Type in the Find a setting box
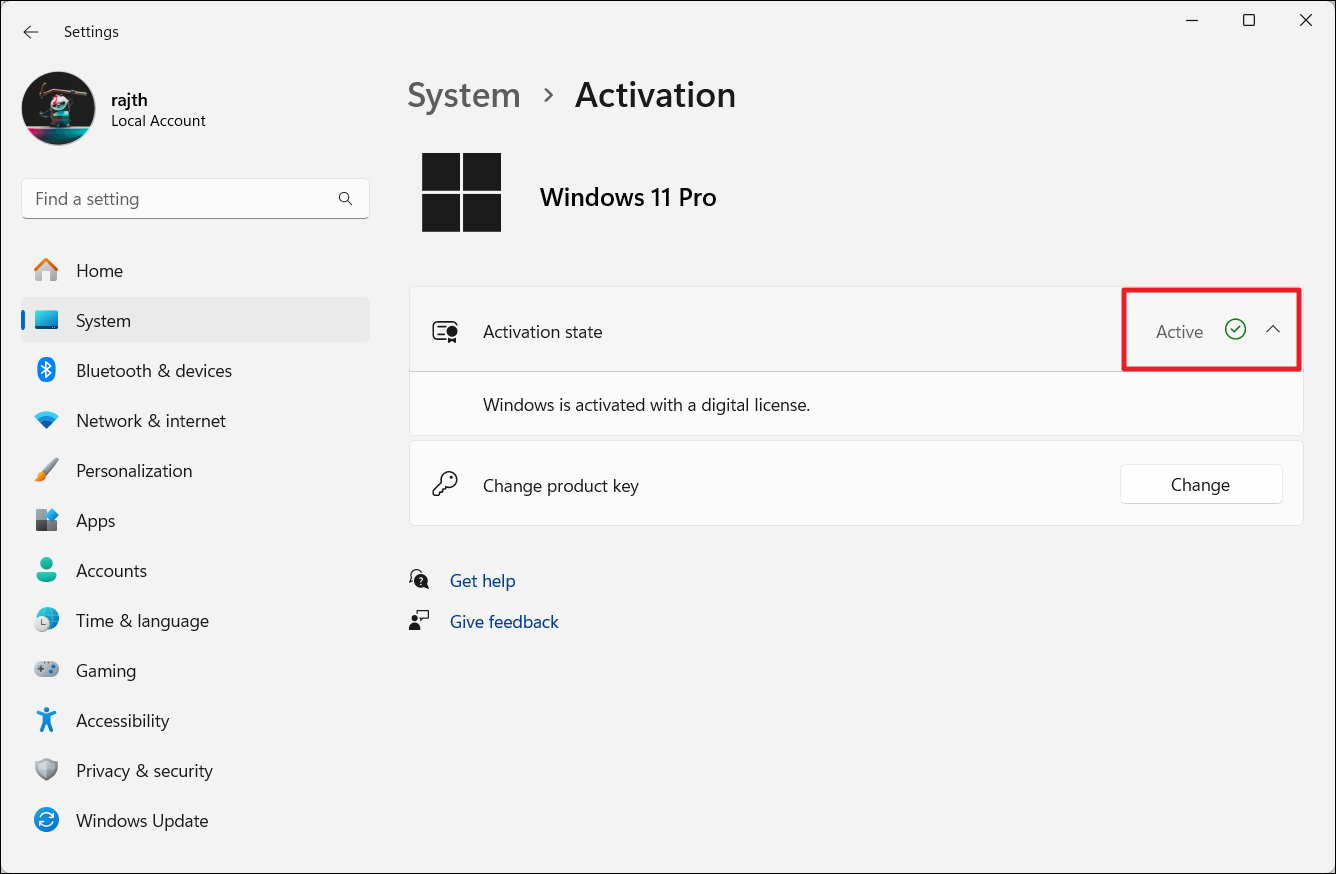The height and width of the screenshot is (874, 1336). [180, 199]
